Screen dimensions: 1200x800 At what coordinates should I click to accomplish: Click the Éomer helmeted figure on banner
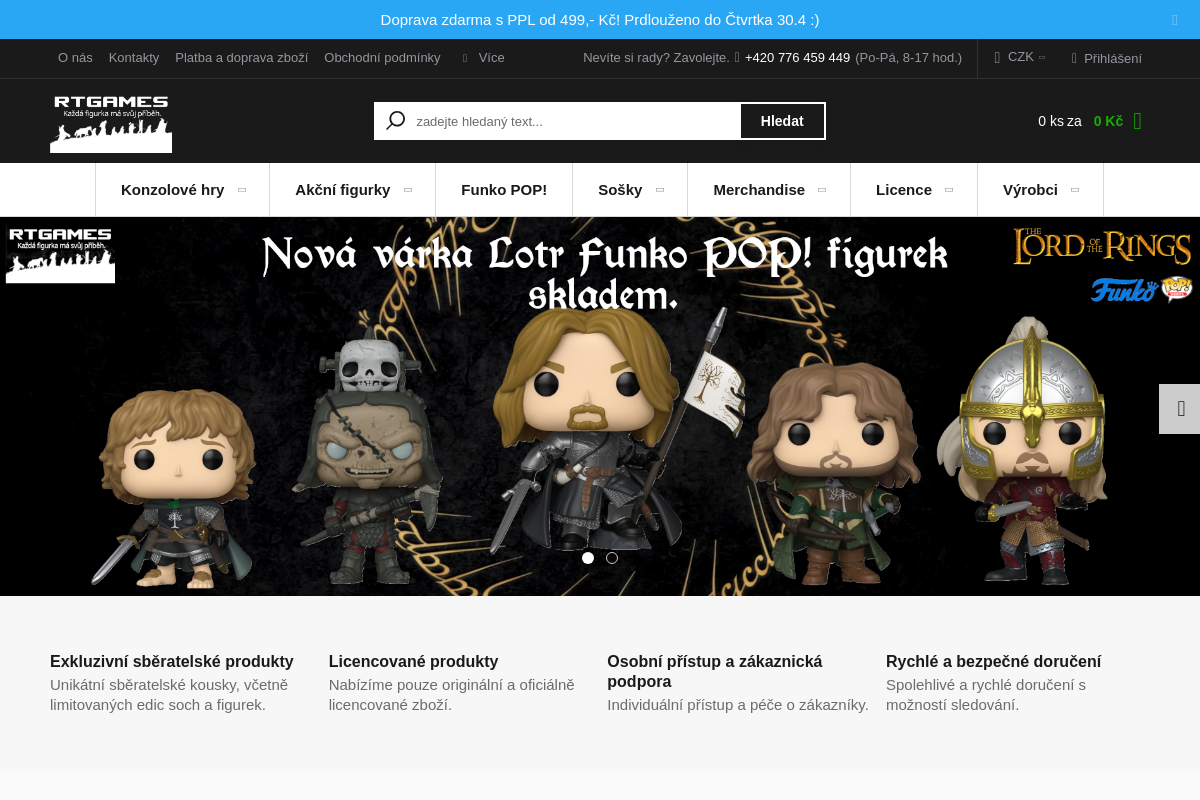(x=1022, y=450)
